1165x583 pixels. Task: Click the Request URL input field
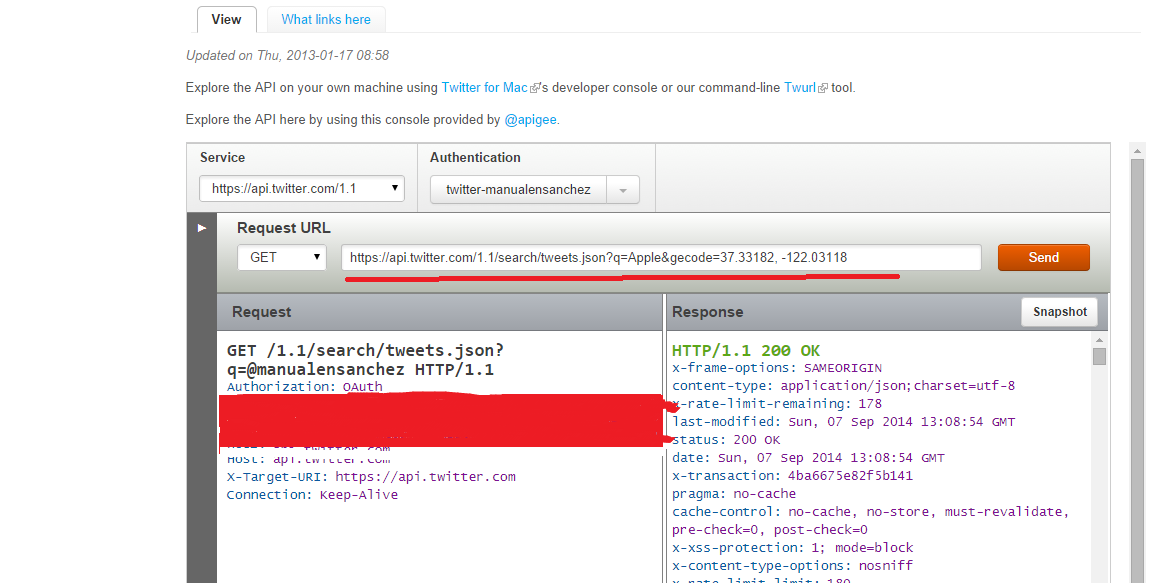click(661, 258)
